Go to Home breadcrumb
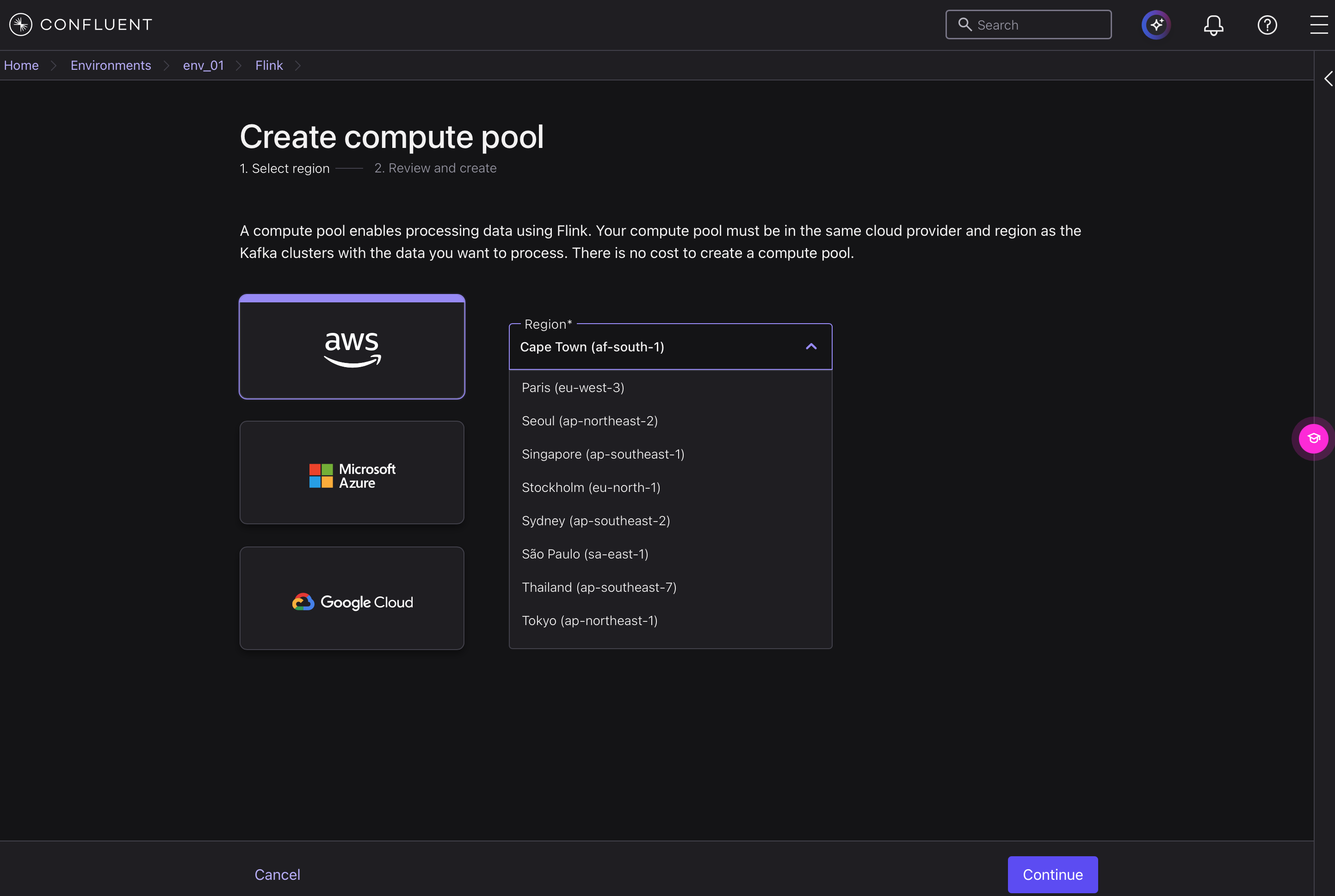 pyautogui.click(x=21, y=65)
